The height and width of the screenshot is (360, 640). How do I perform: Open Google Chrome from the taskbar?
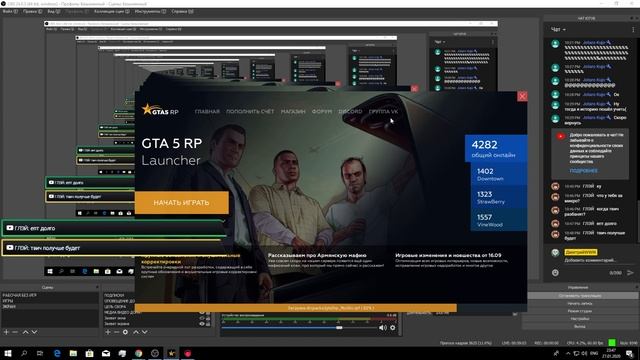(x=139, y=353)
